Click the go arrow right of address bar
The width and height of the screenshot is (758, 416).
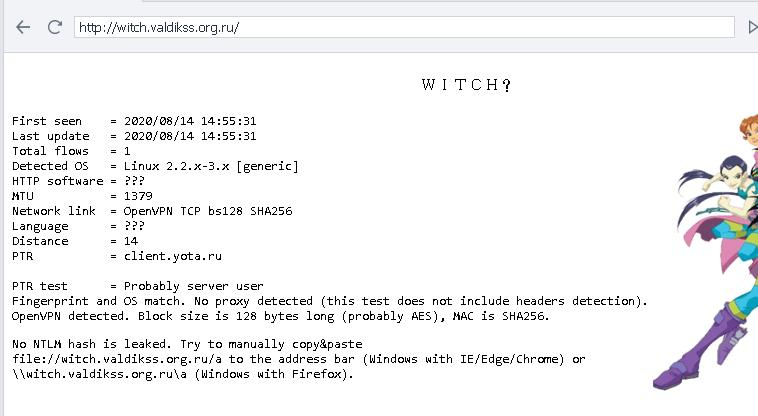[x=752, y=27]
